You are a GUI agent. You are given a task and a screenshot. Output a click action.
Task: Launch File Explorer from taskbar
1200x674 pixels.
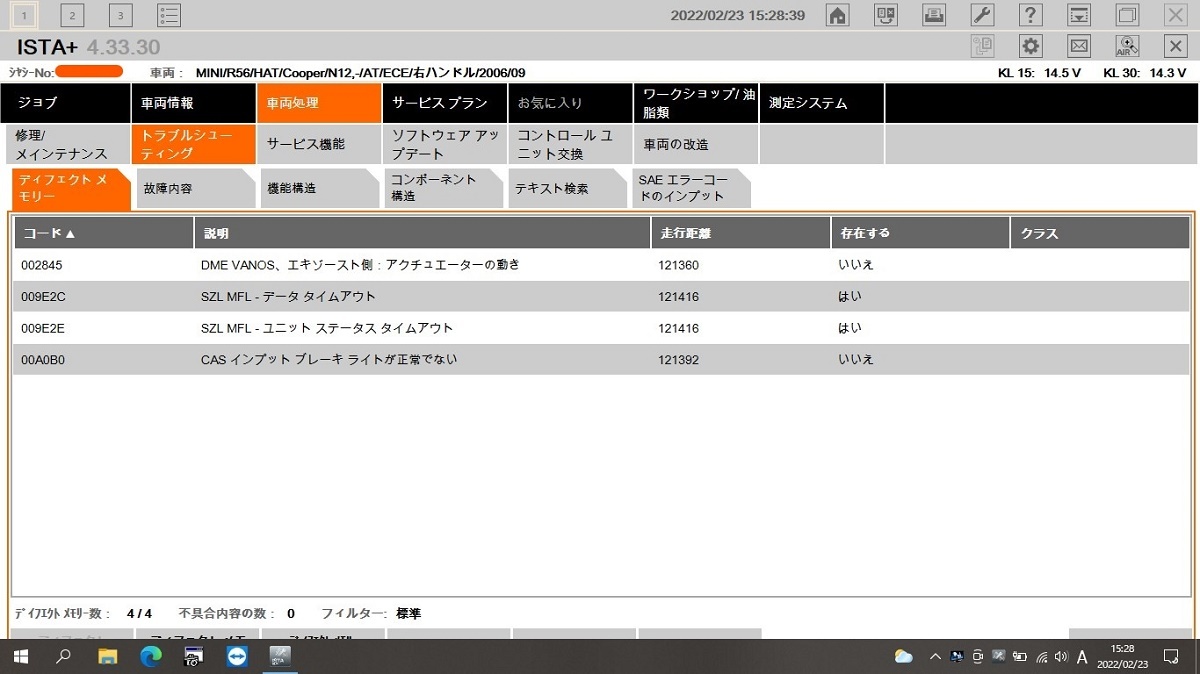[x=108, y=657]
